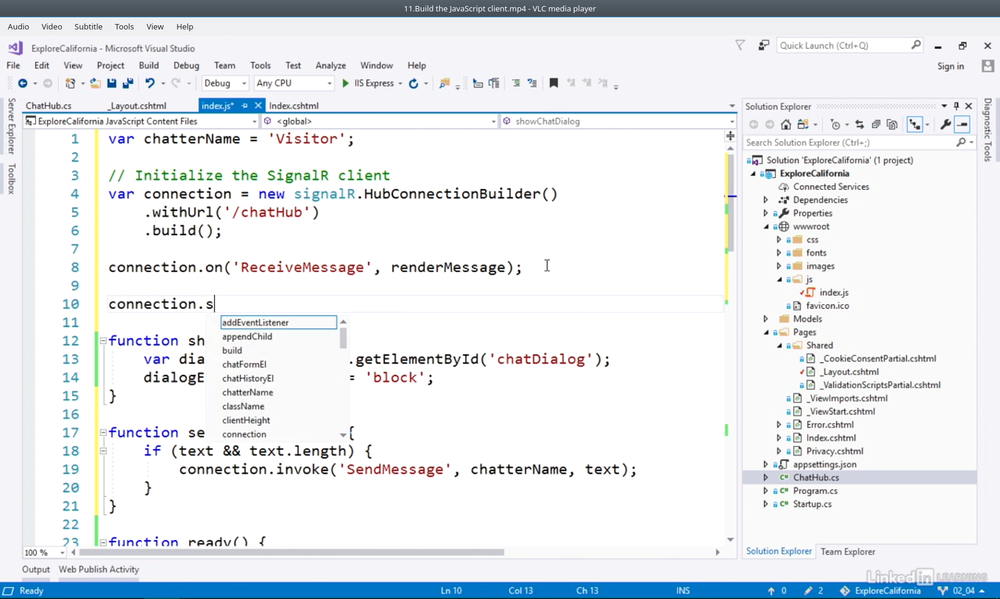Open the Toolbox side tab
1000x599 pixels.
11,179
